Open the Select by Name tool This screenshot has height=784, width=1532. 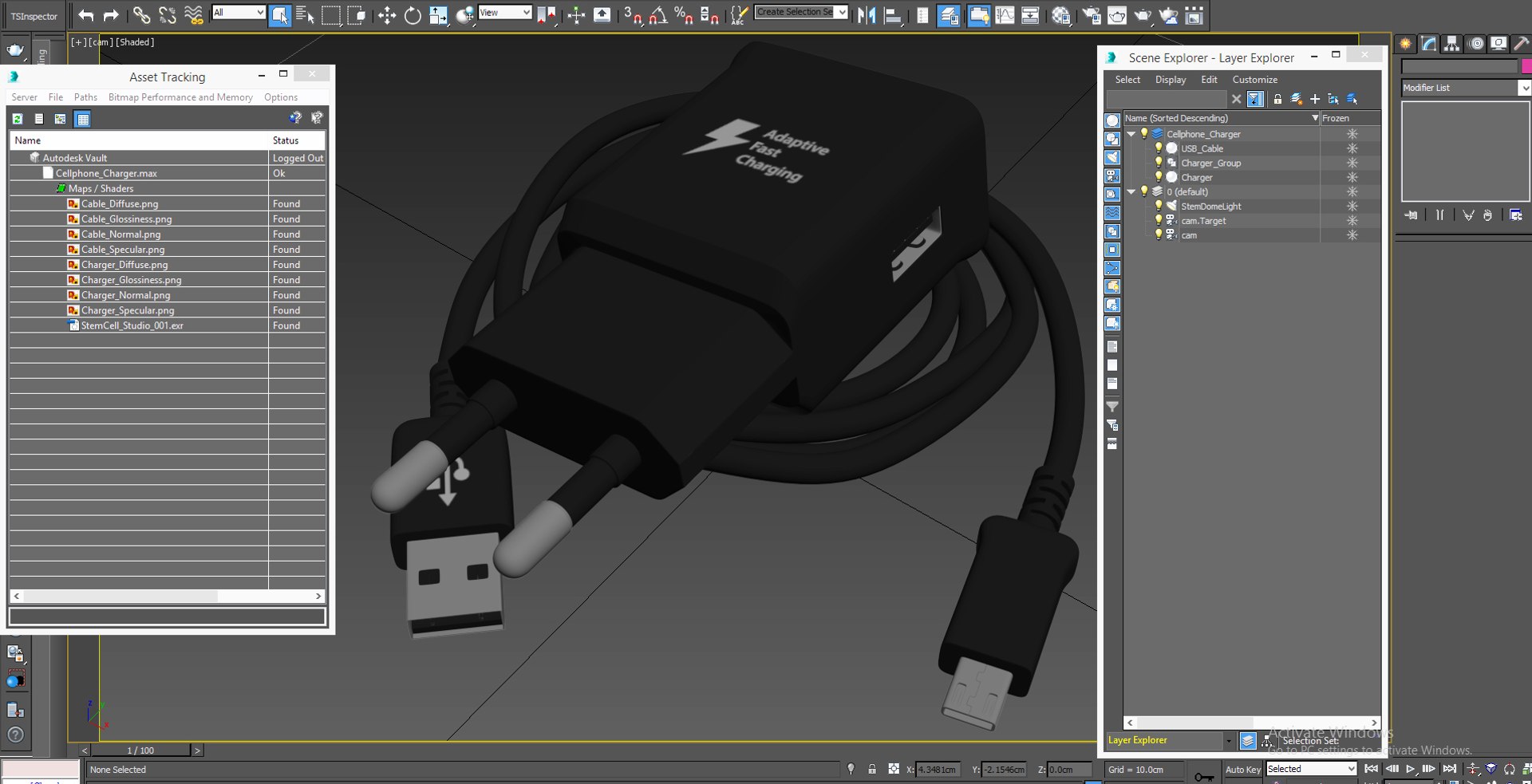coord(305,15)
